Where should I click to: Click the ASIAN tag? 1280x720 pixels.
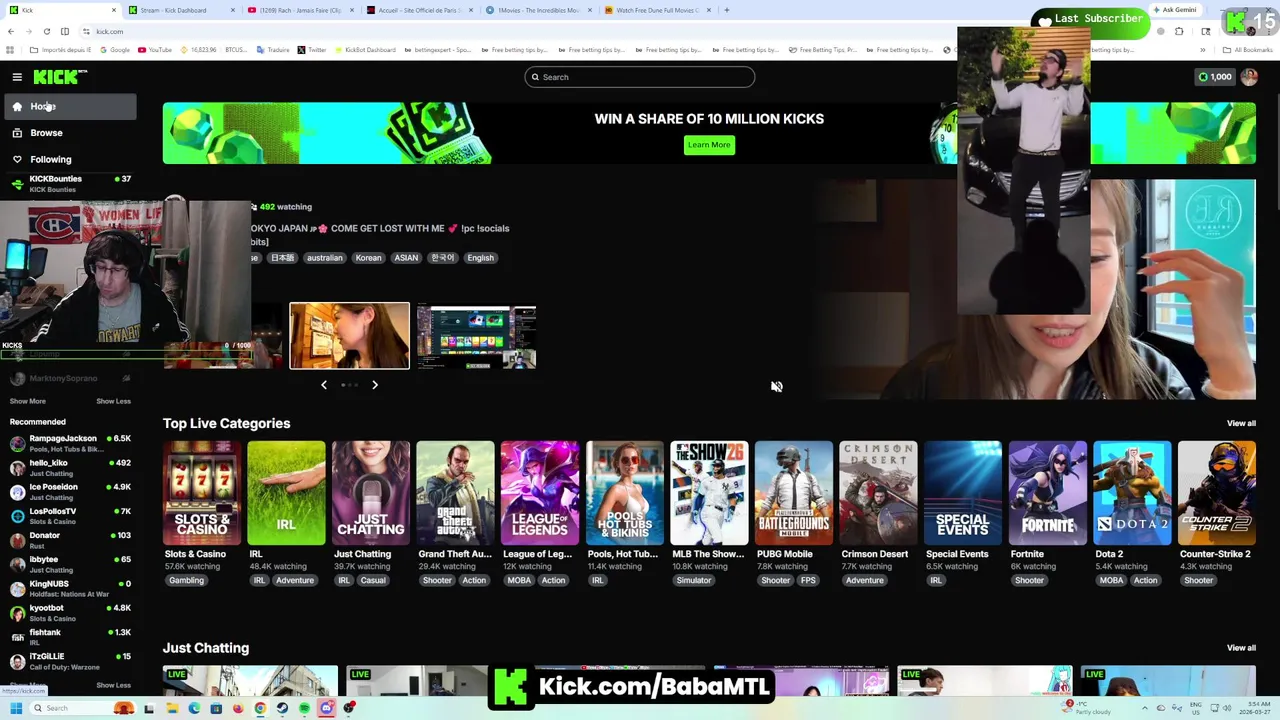406,258
